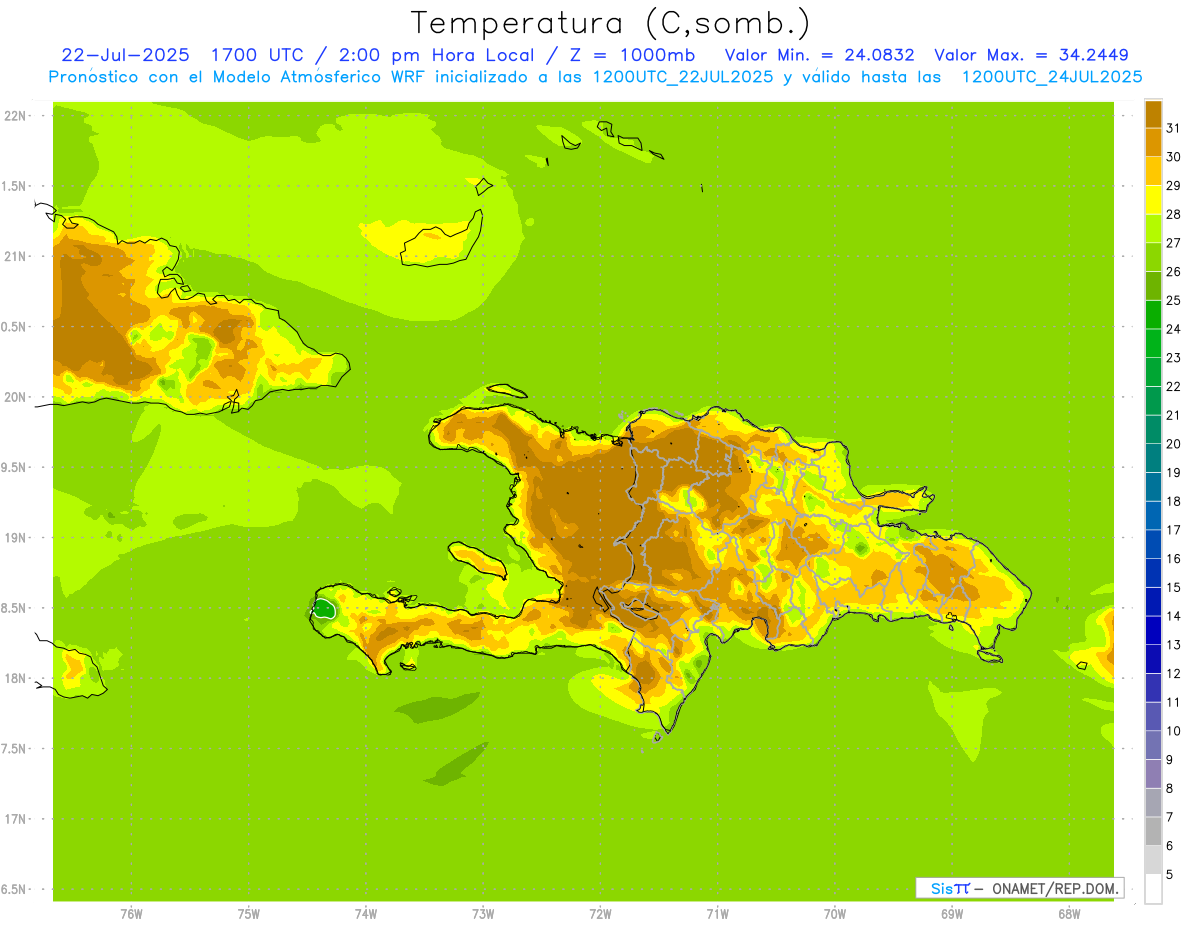
Task: Click the "74W" longitude label
Action: 366,914
